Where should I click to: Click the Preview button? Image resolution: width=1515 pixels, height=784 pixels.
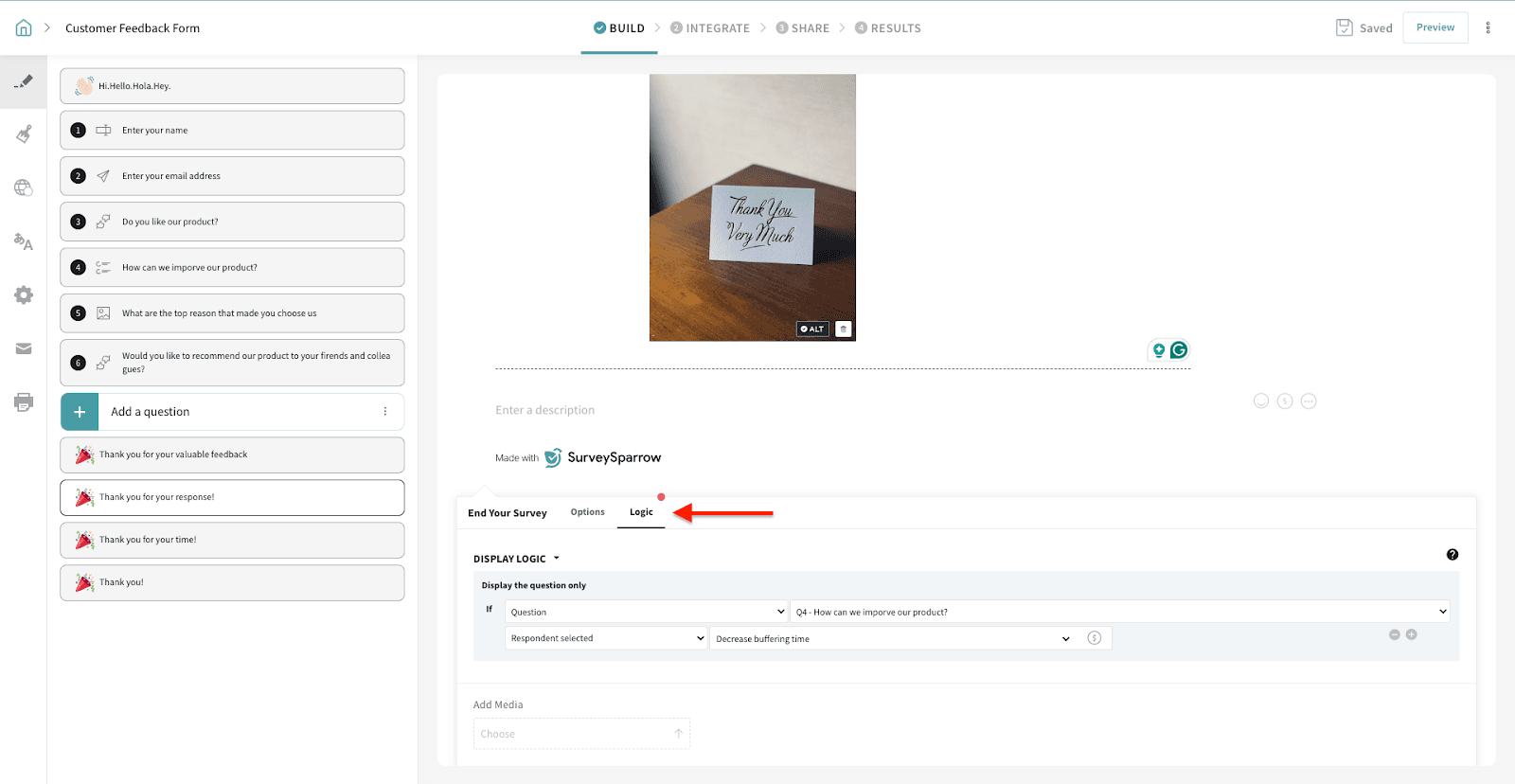[1435, 27]
